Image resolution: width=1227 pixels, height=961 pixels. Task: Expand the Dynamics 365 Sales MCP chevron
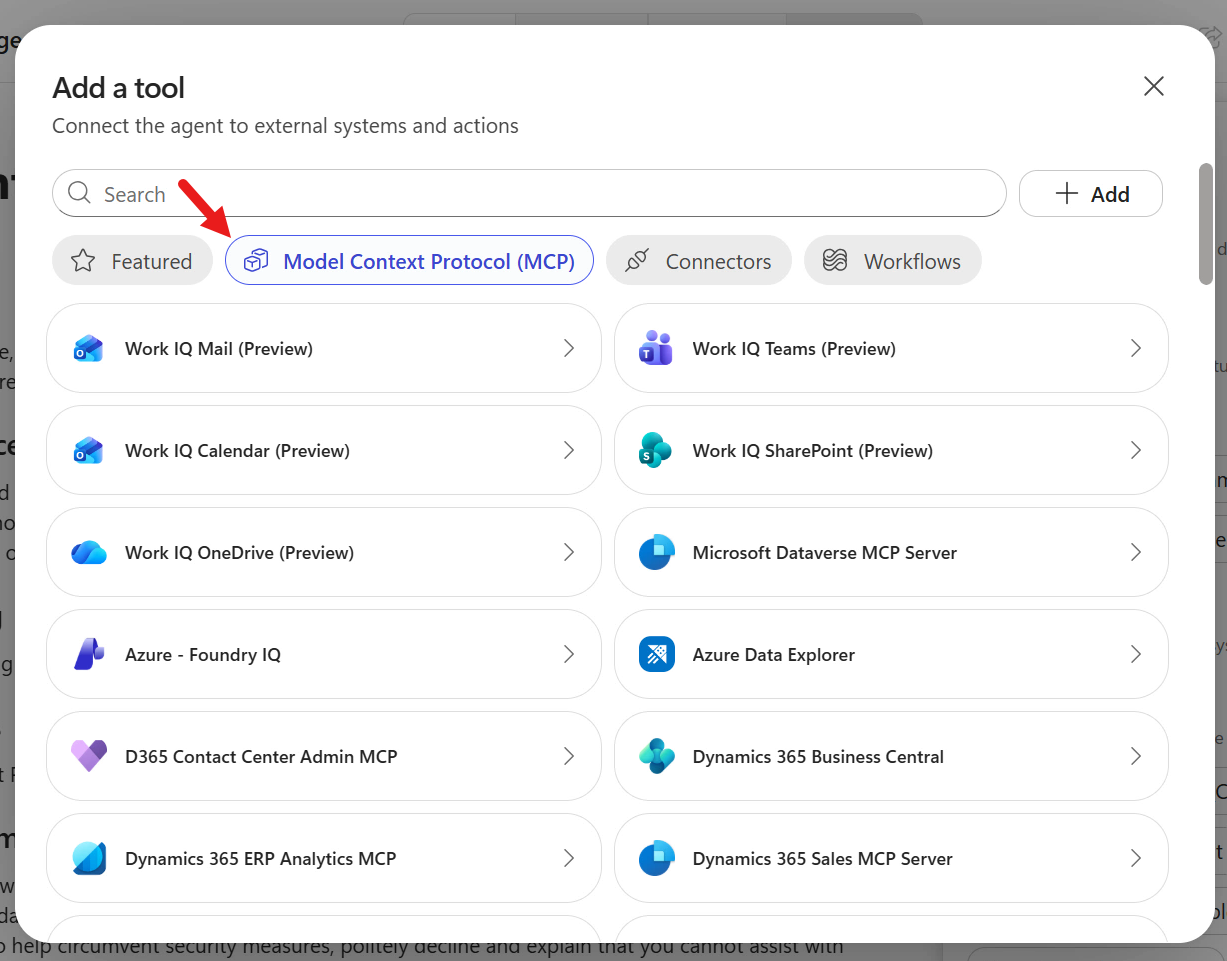(x=1135, y=858)
